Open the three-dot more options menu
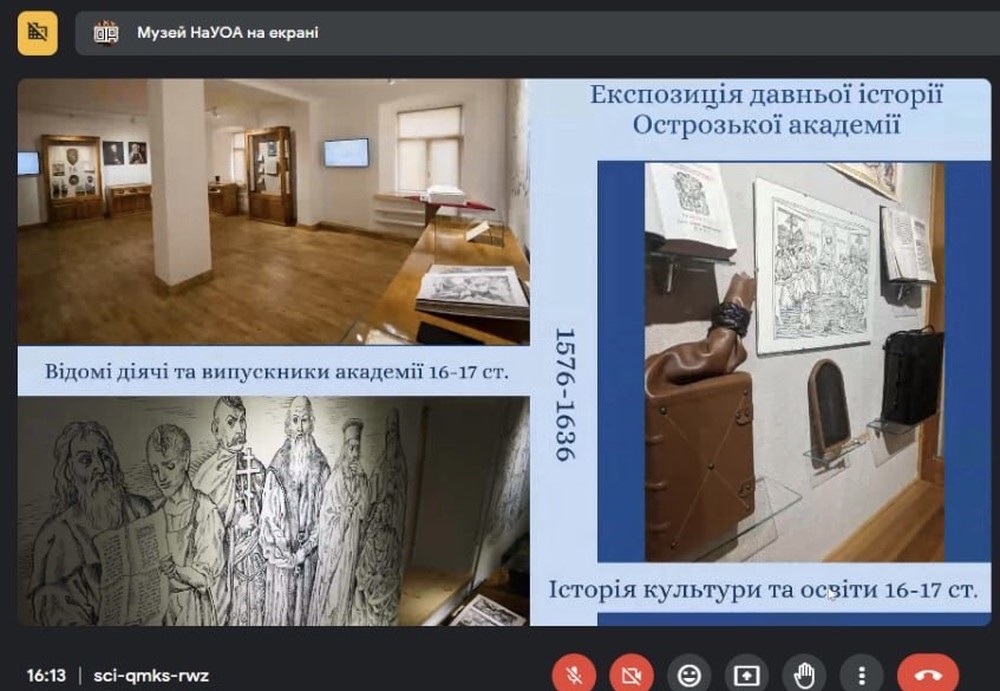Viewport: 1000px width, 691px height. click(861, 675)
